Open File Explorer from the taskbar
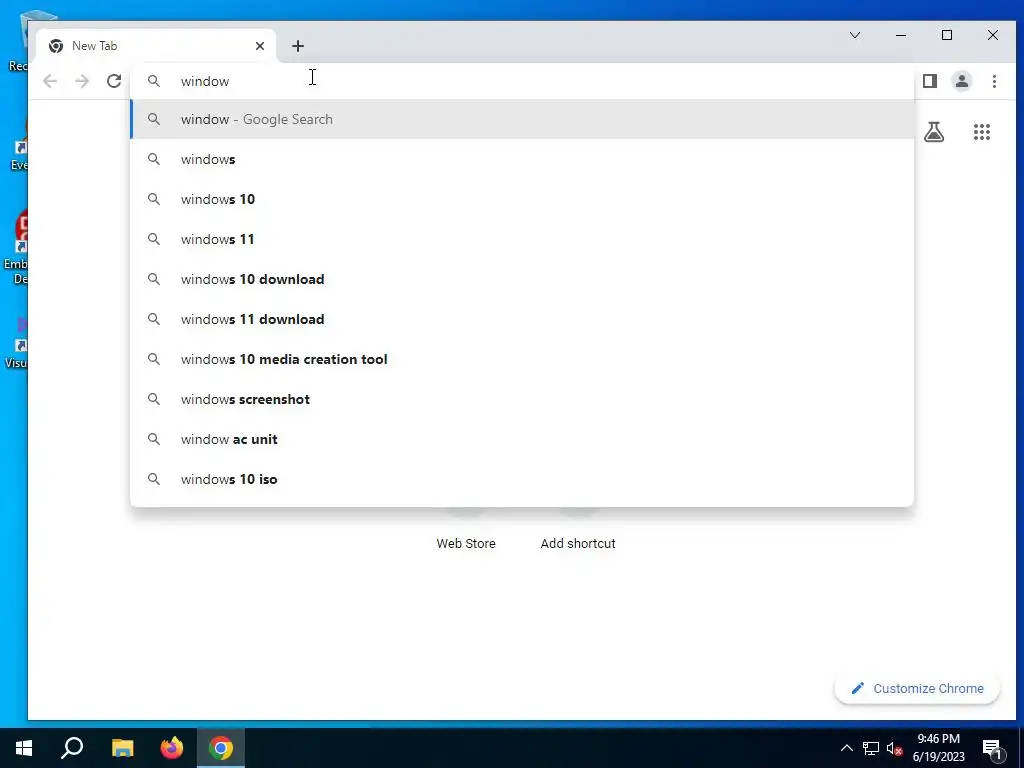Screen dimensions: 1024x768 tap(122, 748)
